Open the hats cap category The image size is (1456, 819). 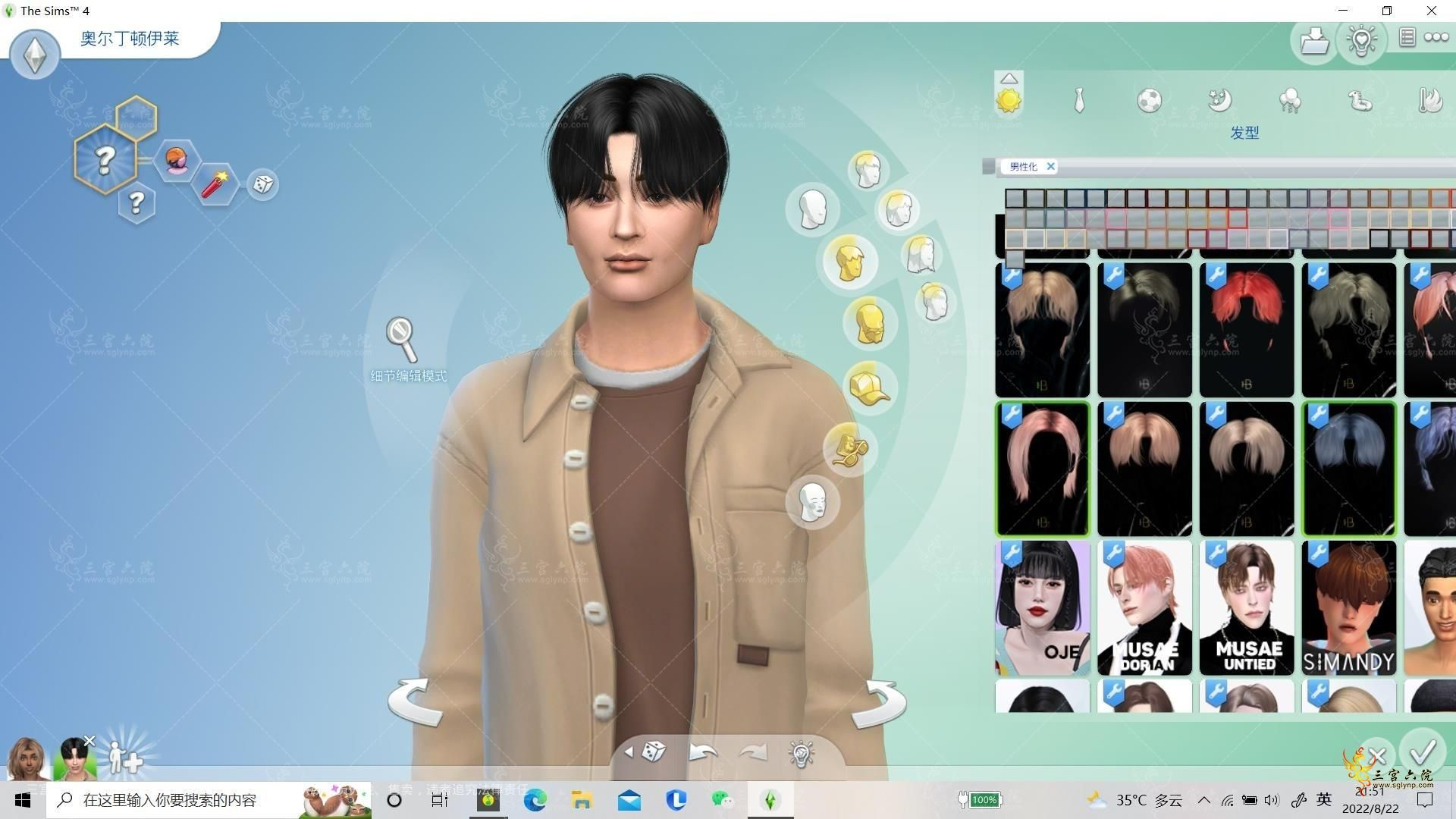pos(870,387)
